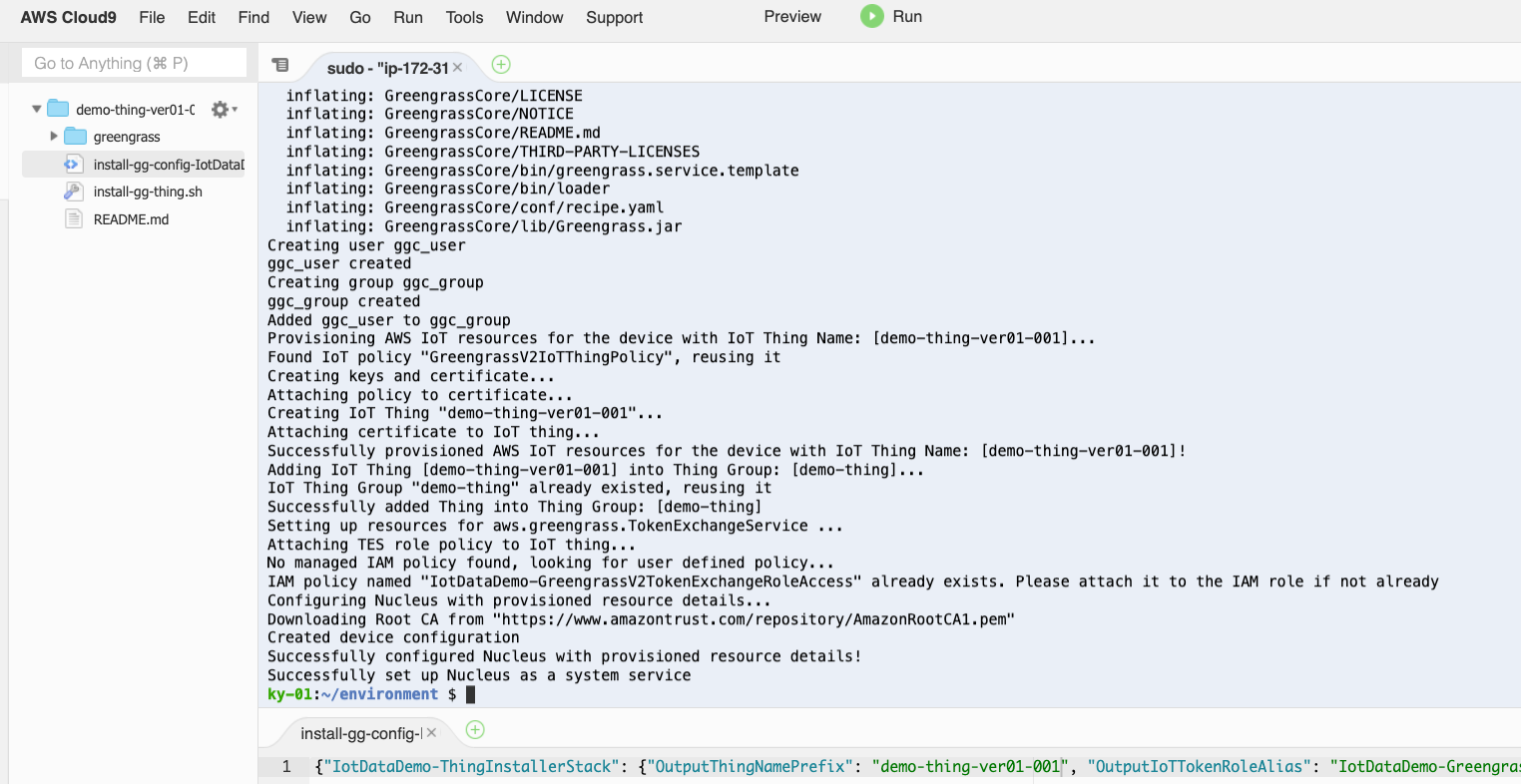Click the install-gg-thing.sh script icon
Screen dimensions: 1521x784
(x=73, y=192)
